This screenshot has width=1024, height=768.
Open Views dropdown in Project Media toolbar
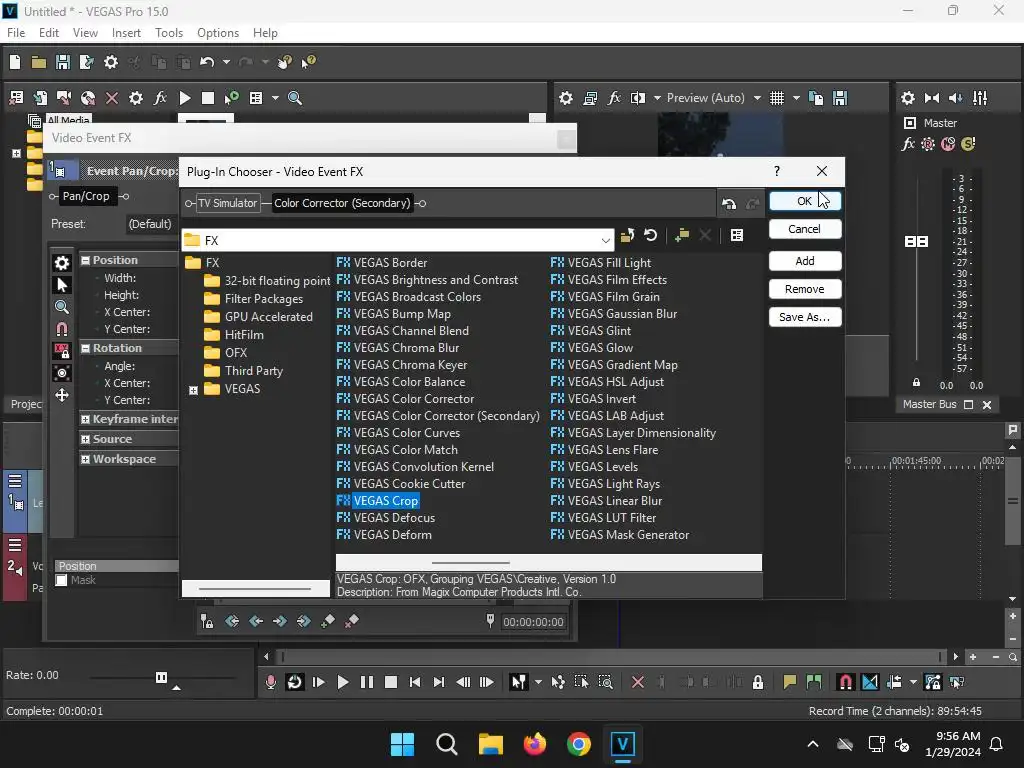tap(275, 98)
